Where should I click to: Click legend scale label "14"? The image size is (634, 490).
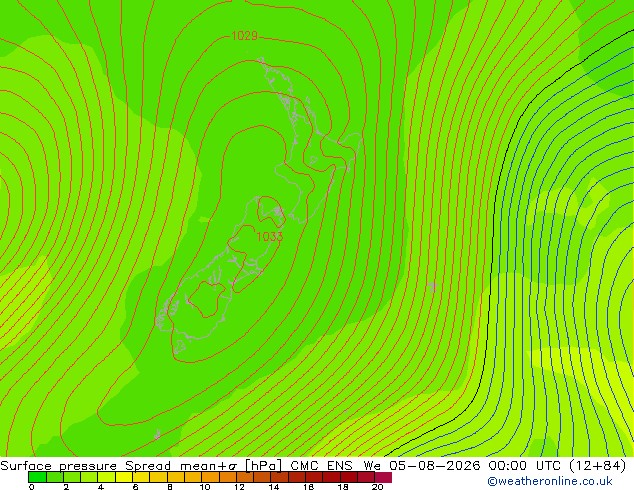pos(274,487)
